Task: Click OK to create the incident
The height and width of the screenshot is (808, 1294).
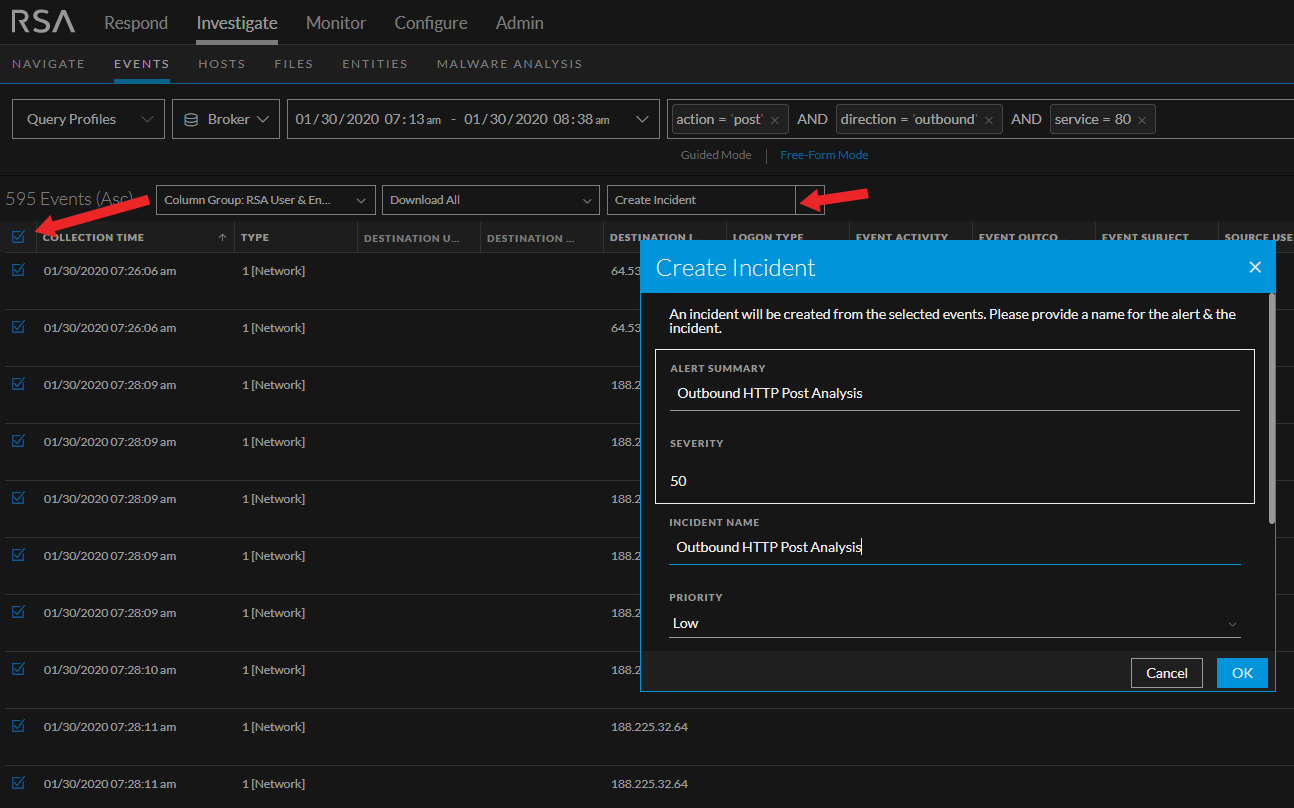Action: (1242, 673)
